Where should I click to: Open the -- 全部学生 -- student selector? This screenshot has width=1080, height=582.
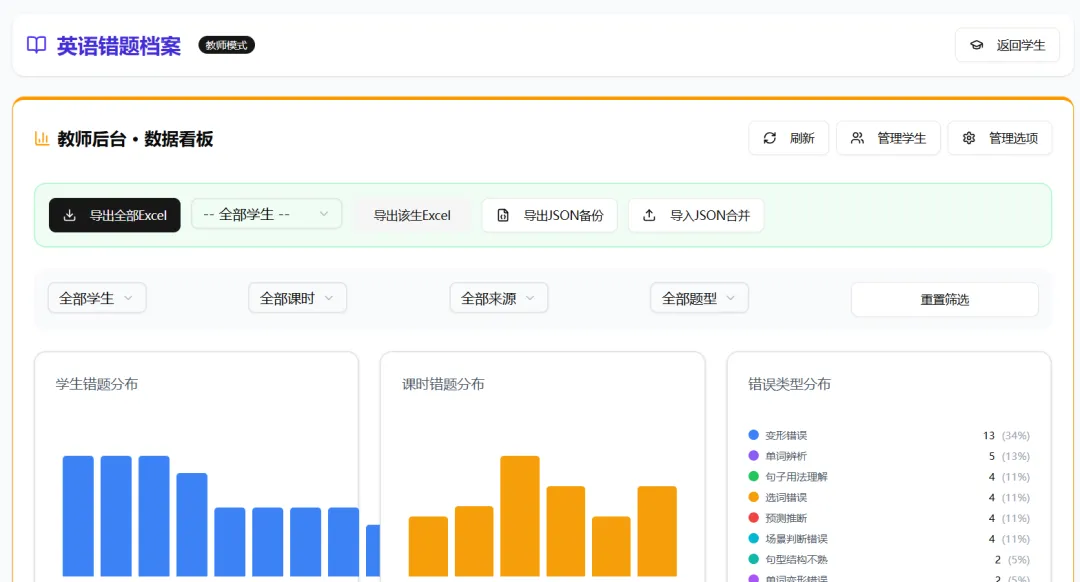pyautogui.click(x=266, y=214)
